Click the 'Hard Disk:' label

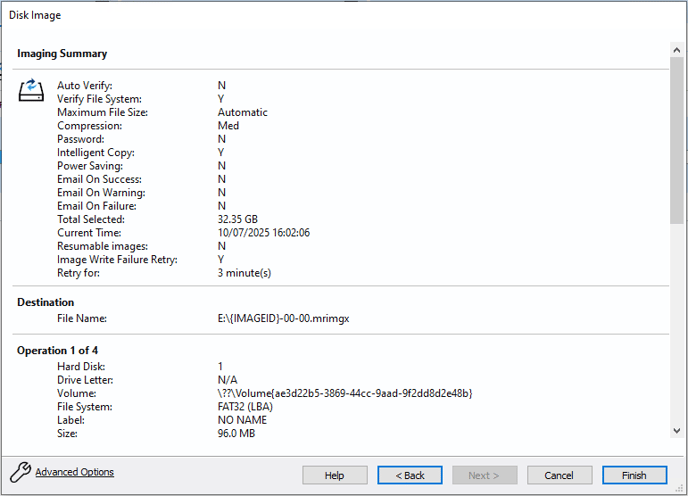(x=81, y=367)
